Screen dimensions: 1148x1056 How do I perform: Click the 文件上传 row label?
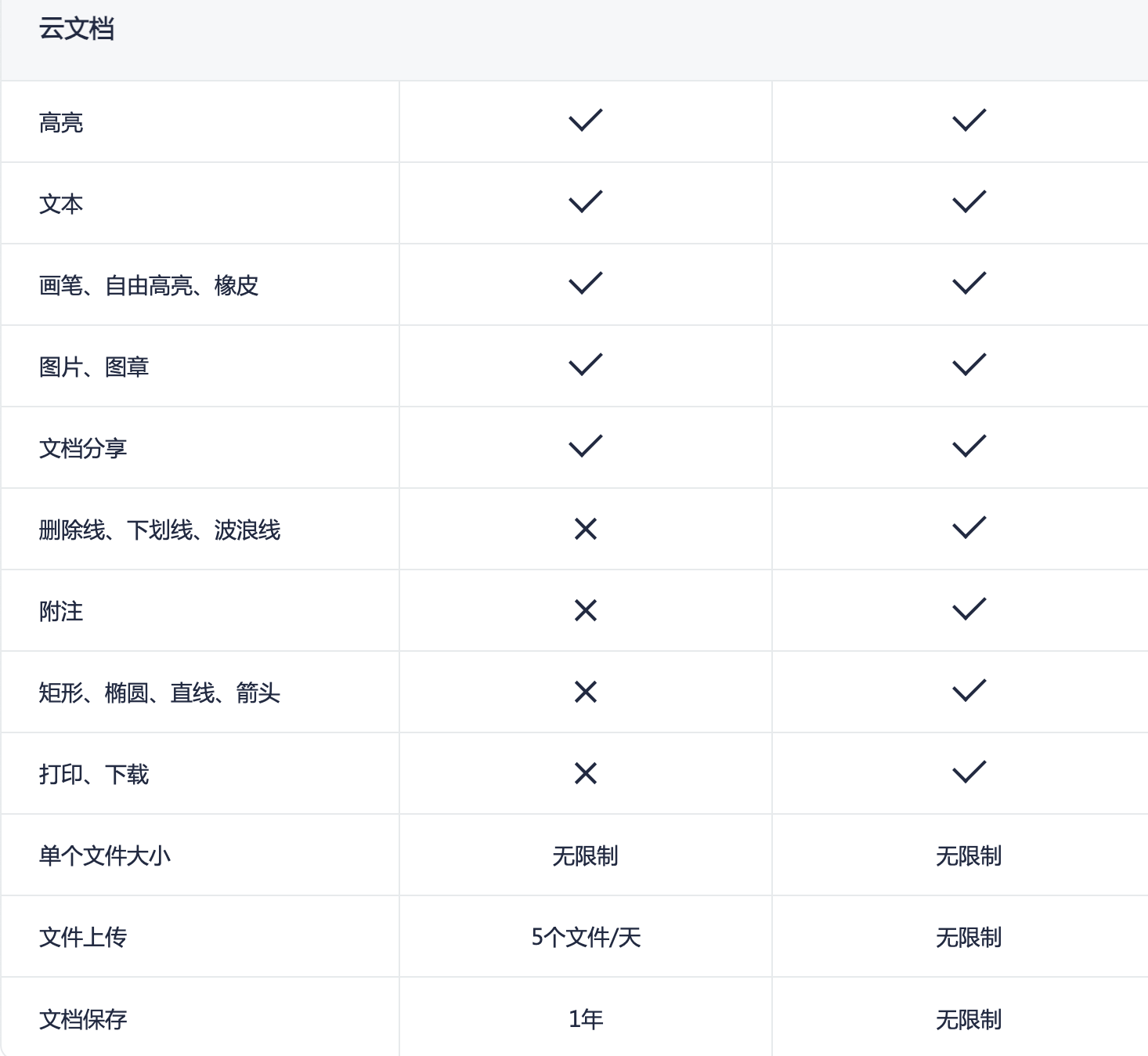pos(83,937)
